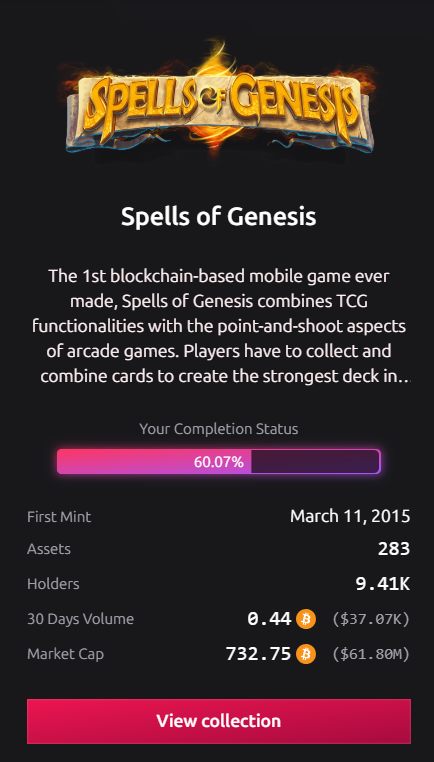This screenshot has height=762, width=434.
Task: Click the Assets count 283
Action: click(394, 549)
